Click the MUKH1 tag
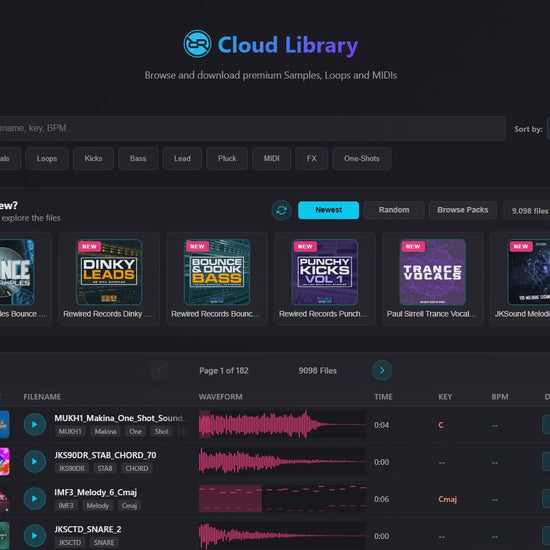 pos(70,431)
